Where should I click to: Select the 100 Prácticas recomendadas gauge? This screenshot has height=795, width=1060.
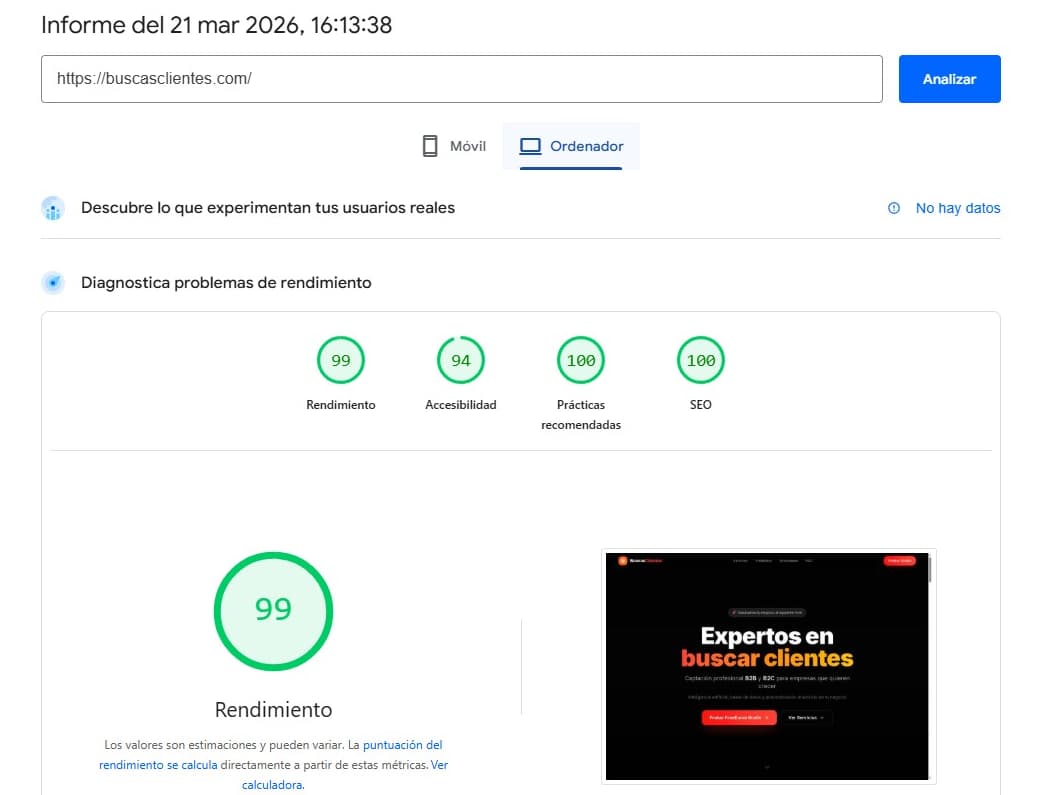tap(581, 360)
